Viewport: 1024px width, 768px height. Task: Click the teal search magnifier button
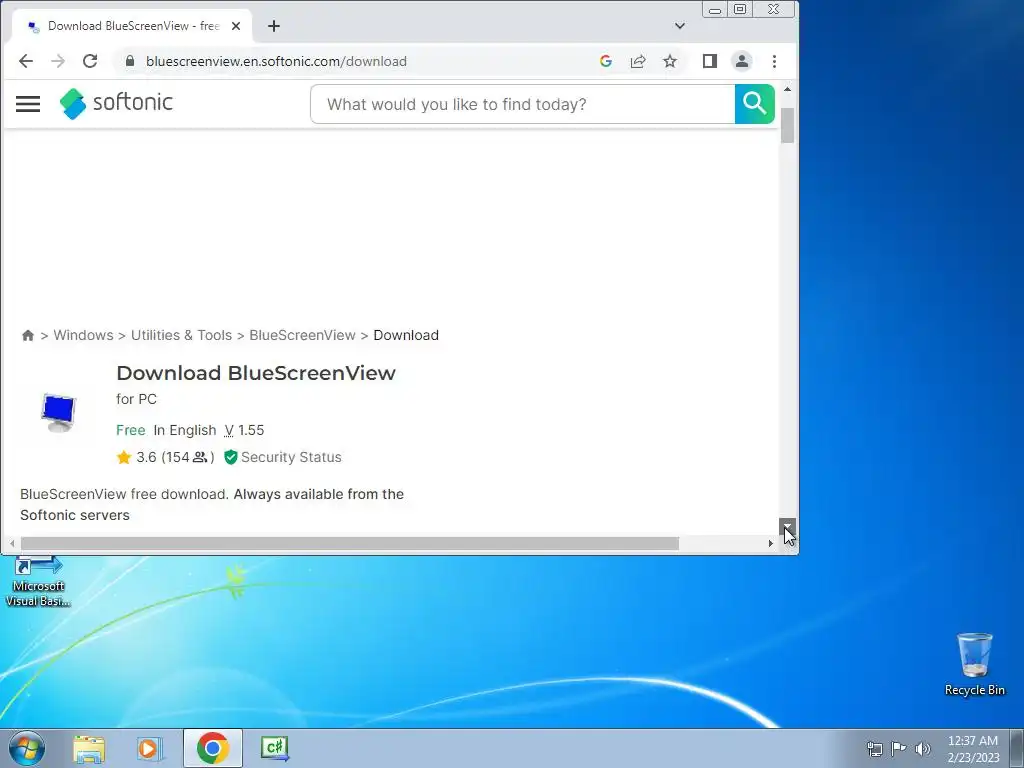coord(755,104)
